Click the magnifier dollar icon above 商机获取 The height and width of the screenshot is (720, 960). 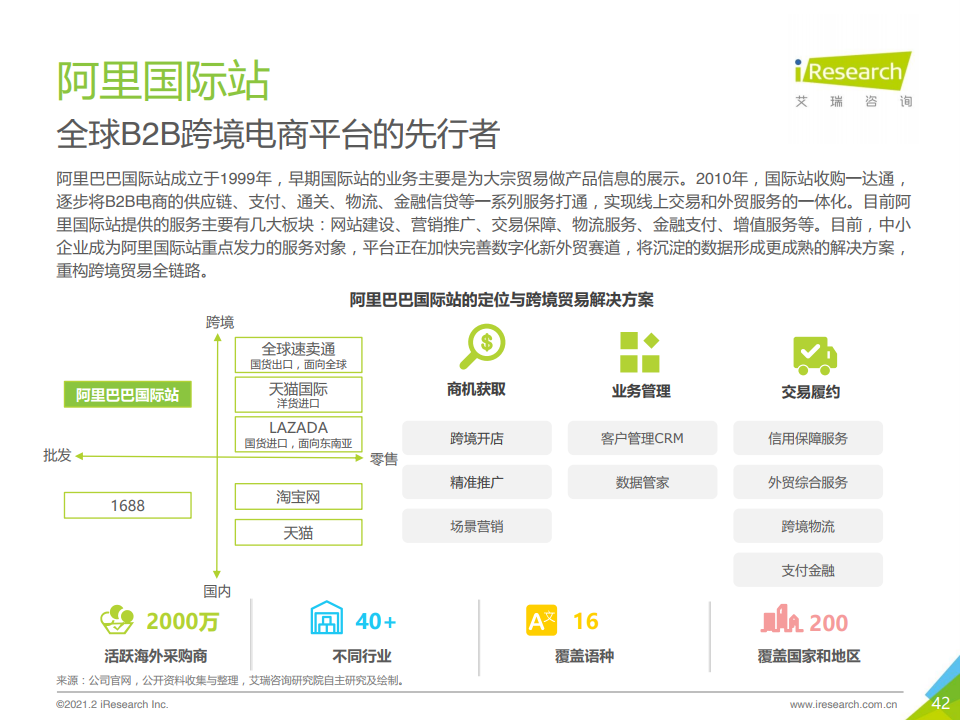(x=482, y=346)
